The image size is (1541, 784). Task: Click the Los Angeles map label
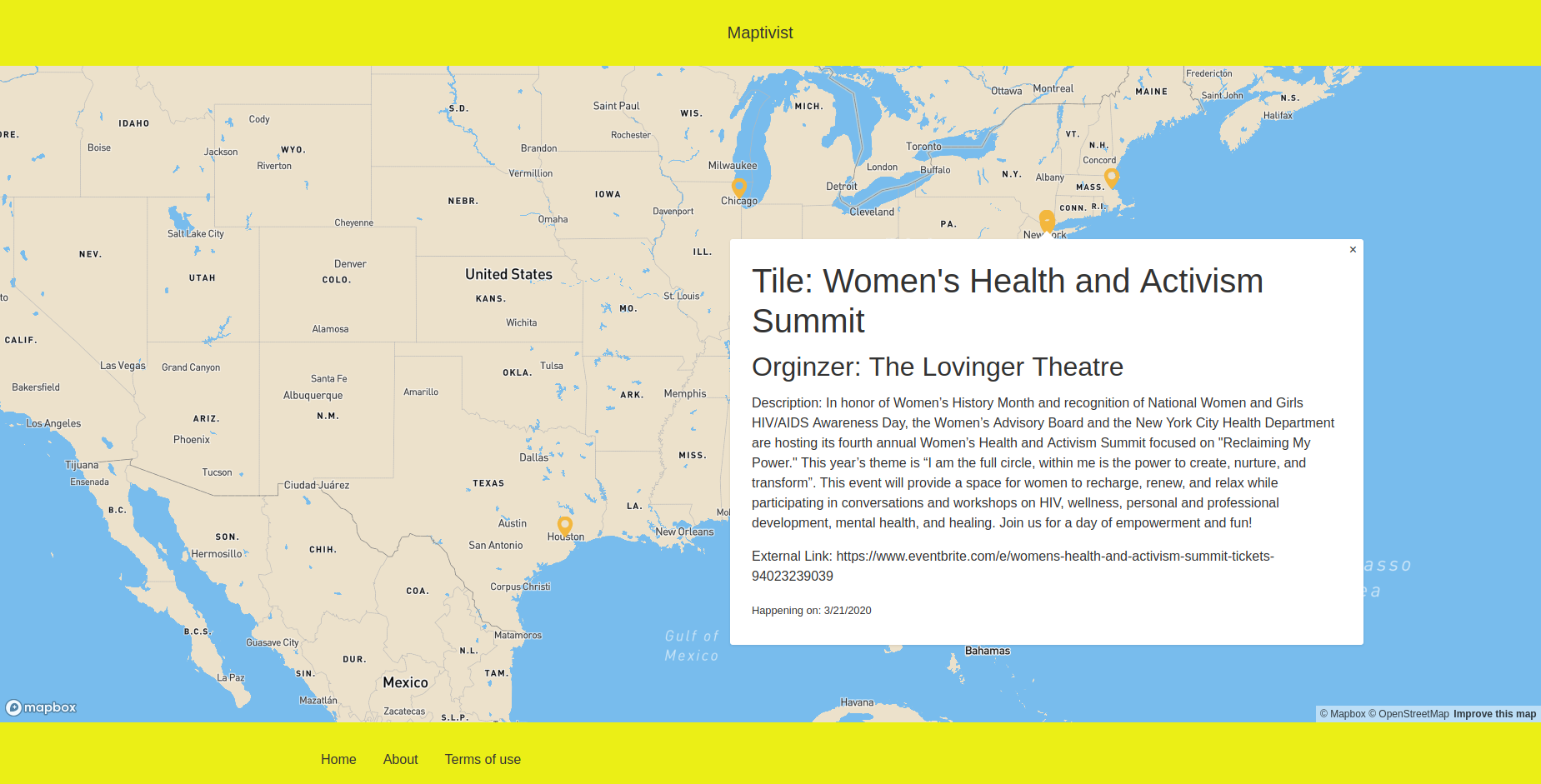click(53, 423)
